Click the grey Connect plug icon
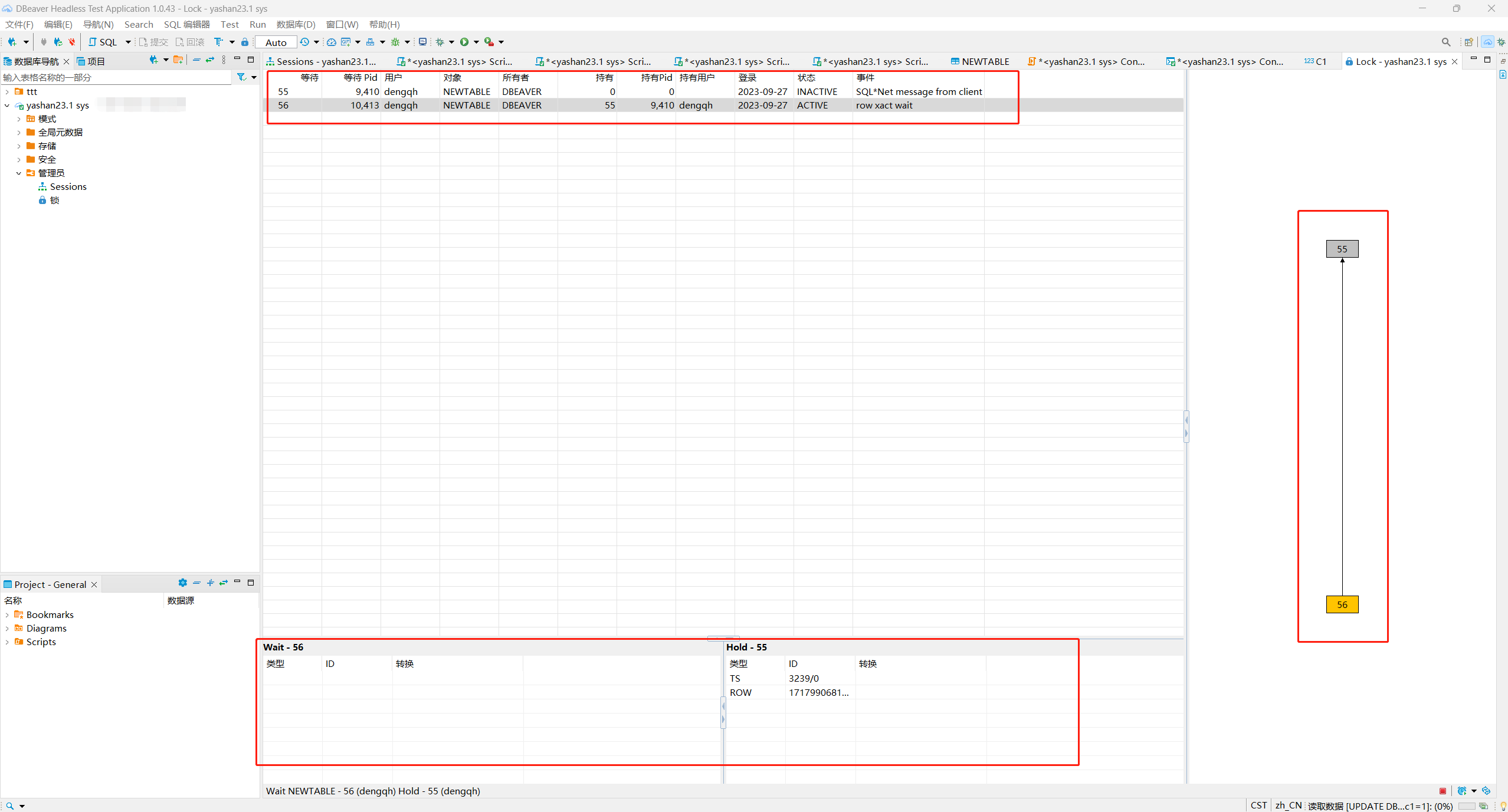Screen dimensions: 1508x812 [x=44, y=42]
